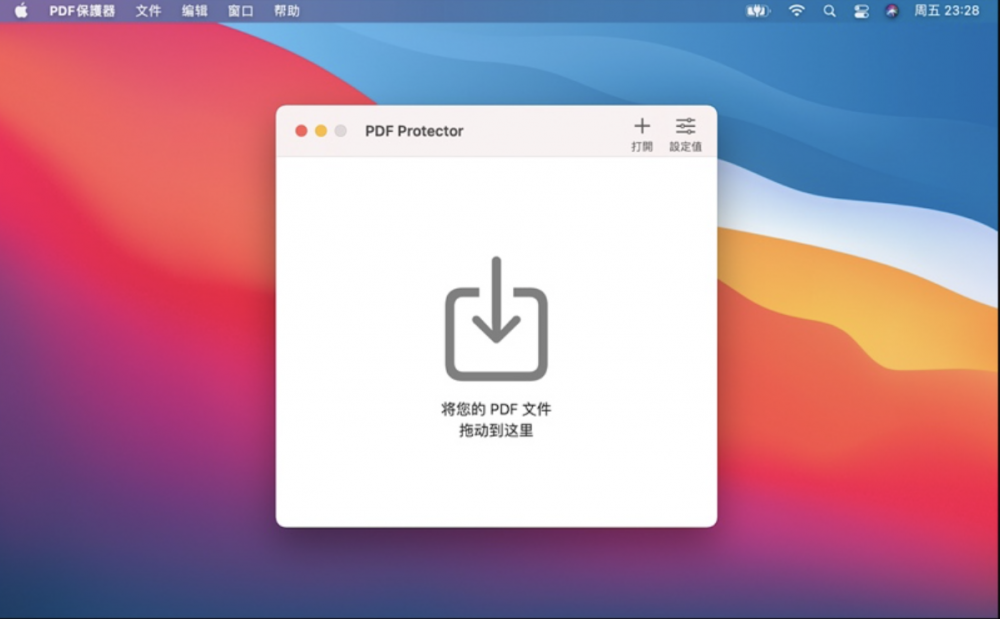Open Spotlight search magnifier
The height and width of the screenshot is (619, 1000).
tap(829, 11)
